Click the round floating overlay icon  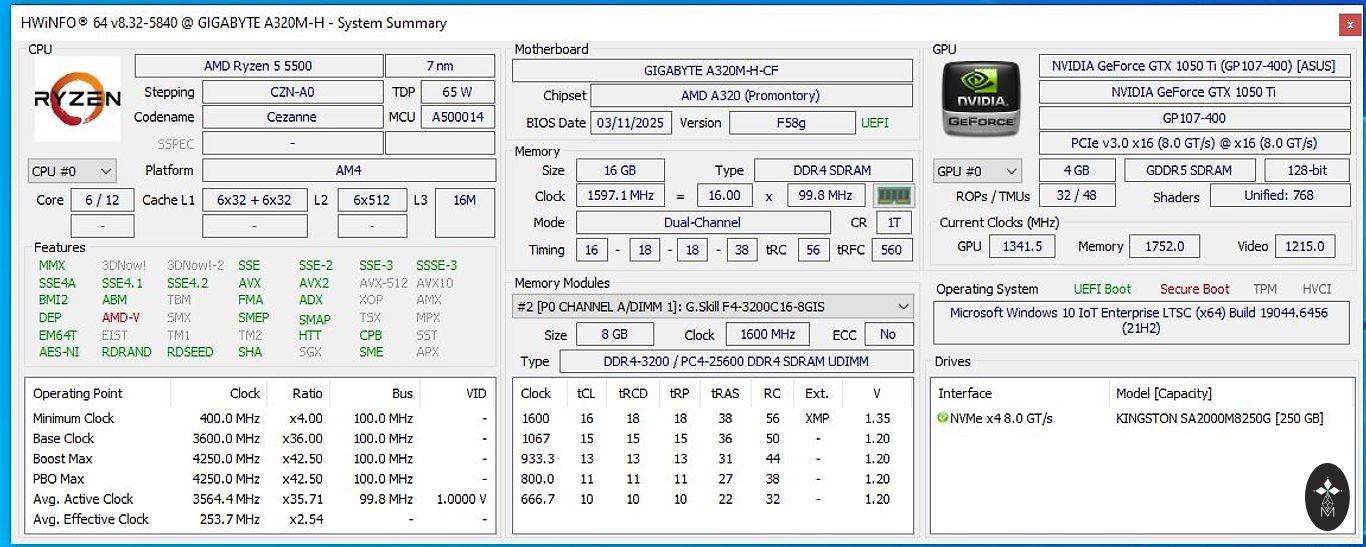(1327, 496)
